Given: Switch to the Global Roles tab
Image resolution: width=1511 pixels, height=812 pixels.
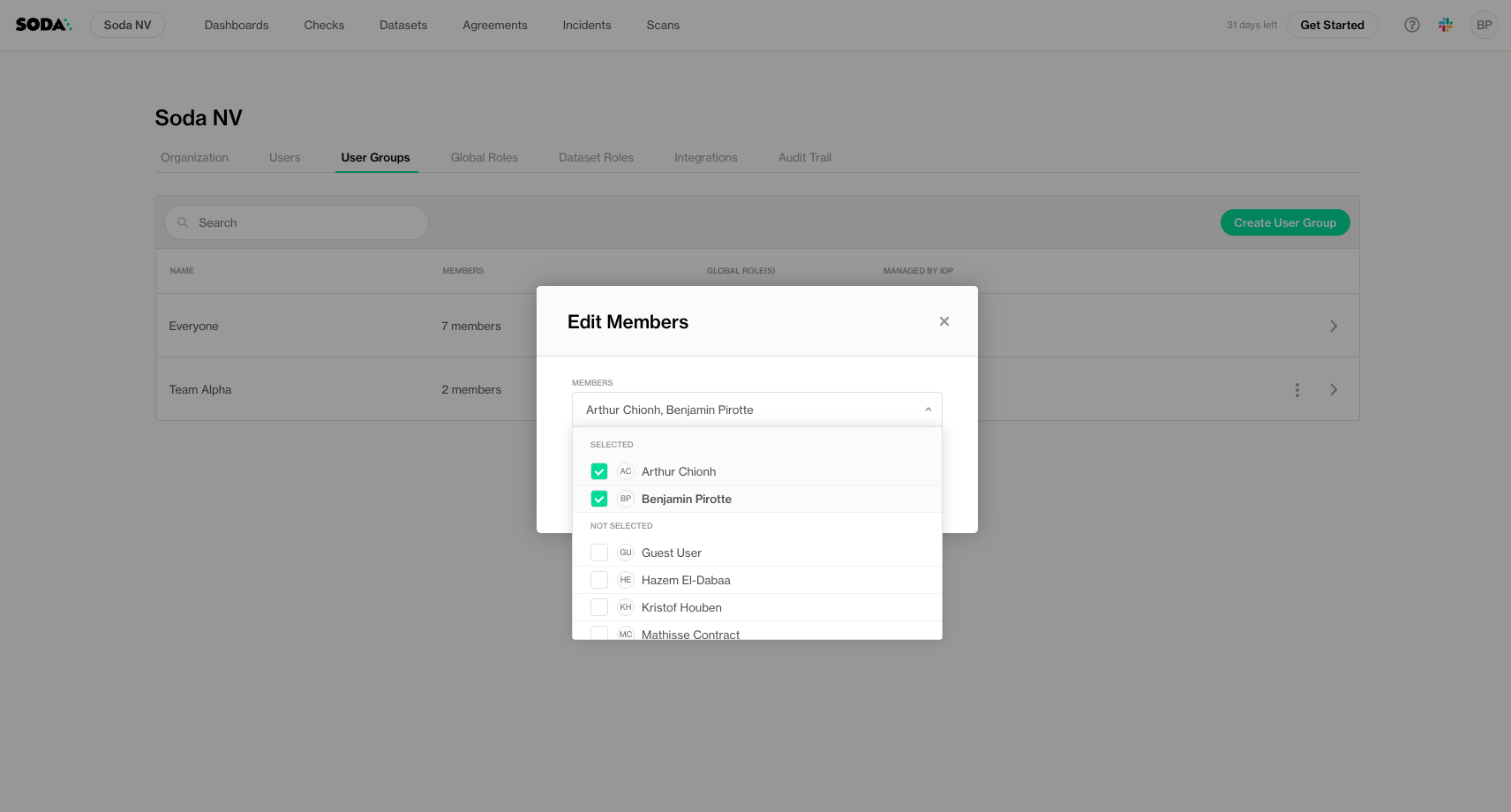Looking at the screenshot, I should 484,158.
